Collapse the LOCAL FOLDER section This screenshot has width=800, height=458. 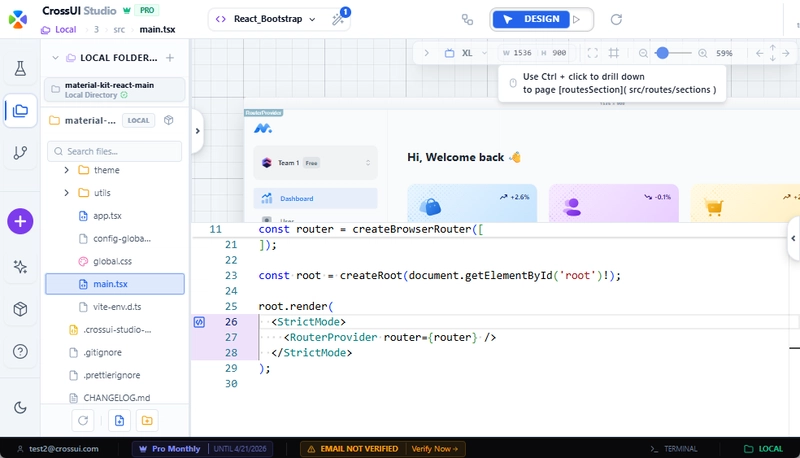click(55, 58)
